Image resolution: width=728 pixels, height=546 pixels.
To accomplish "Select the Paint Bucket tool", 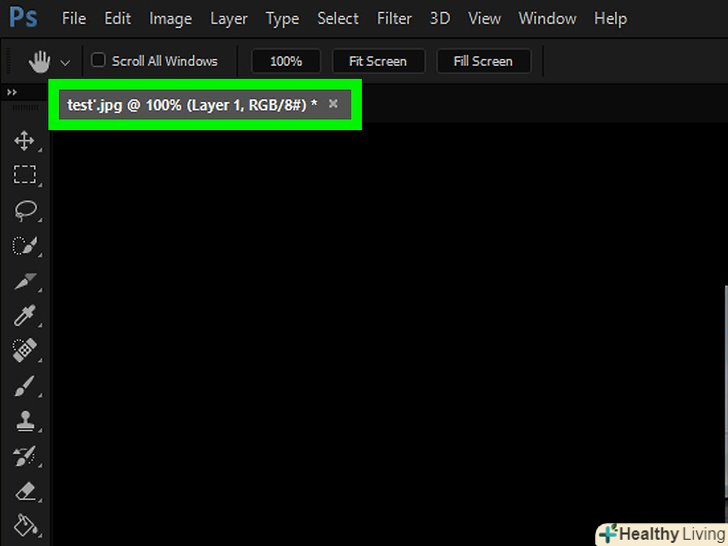I will point(25,525).
